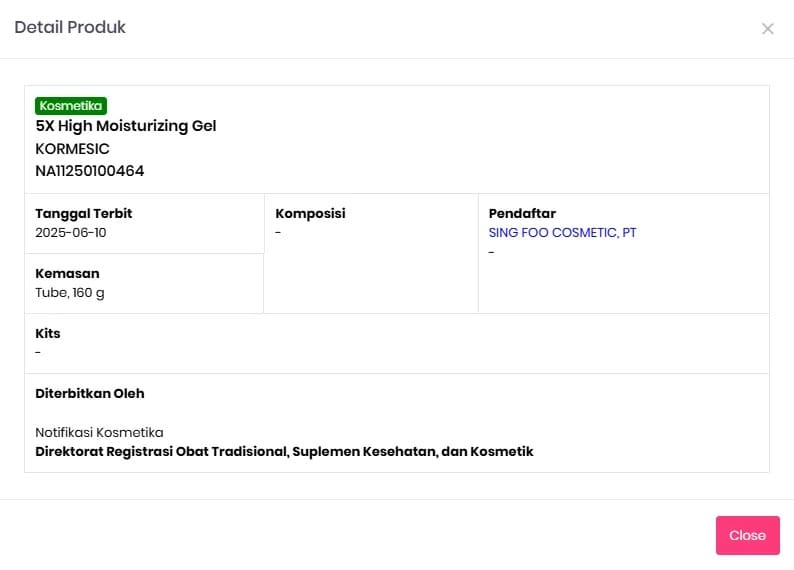Screen dimensions: 794x570
Task: Click the Direktorat Registrasi Obat Tradisional text
Action: pyautogui.click(x=284, y=451)
